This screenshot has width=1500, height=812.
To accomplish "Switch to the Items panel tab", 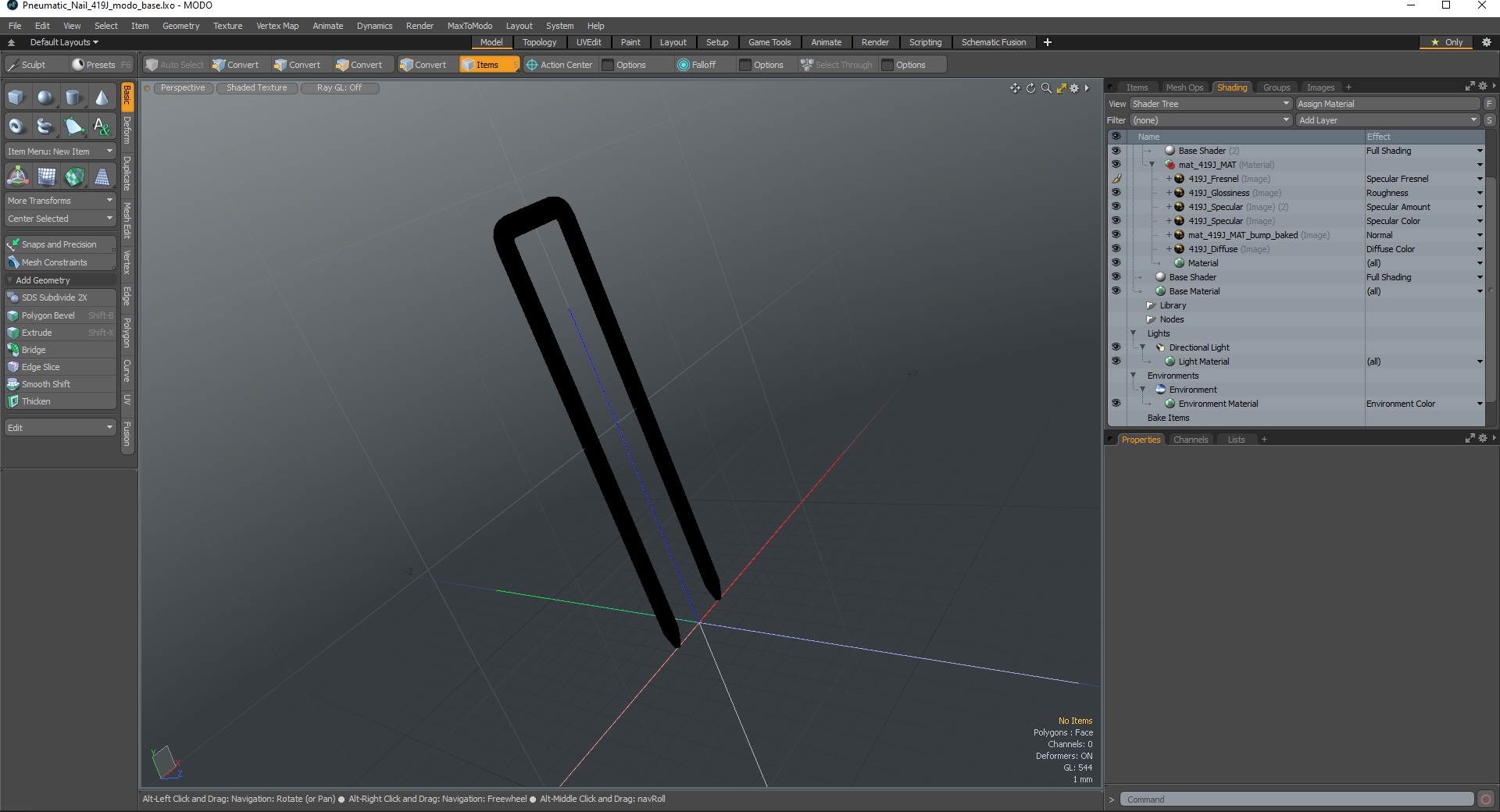I will click(x=1137, y=87).
